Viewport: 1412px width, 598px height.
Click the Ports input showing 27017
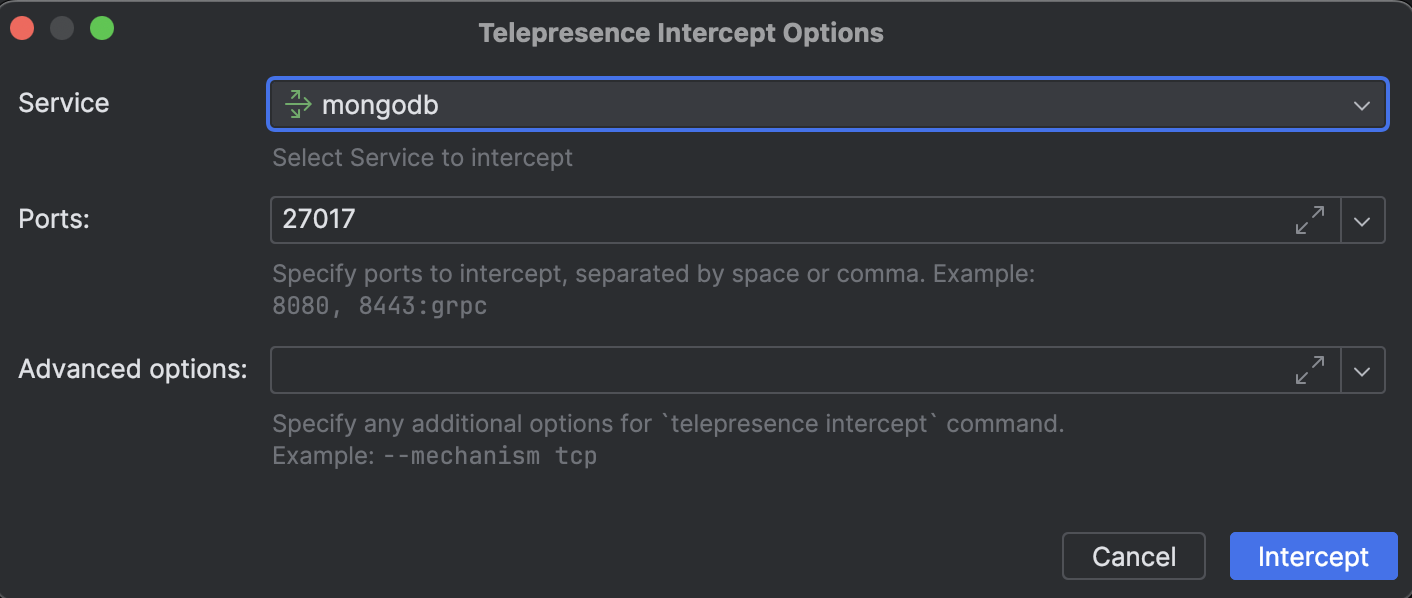pos(700,220)
